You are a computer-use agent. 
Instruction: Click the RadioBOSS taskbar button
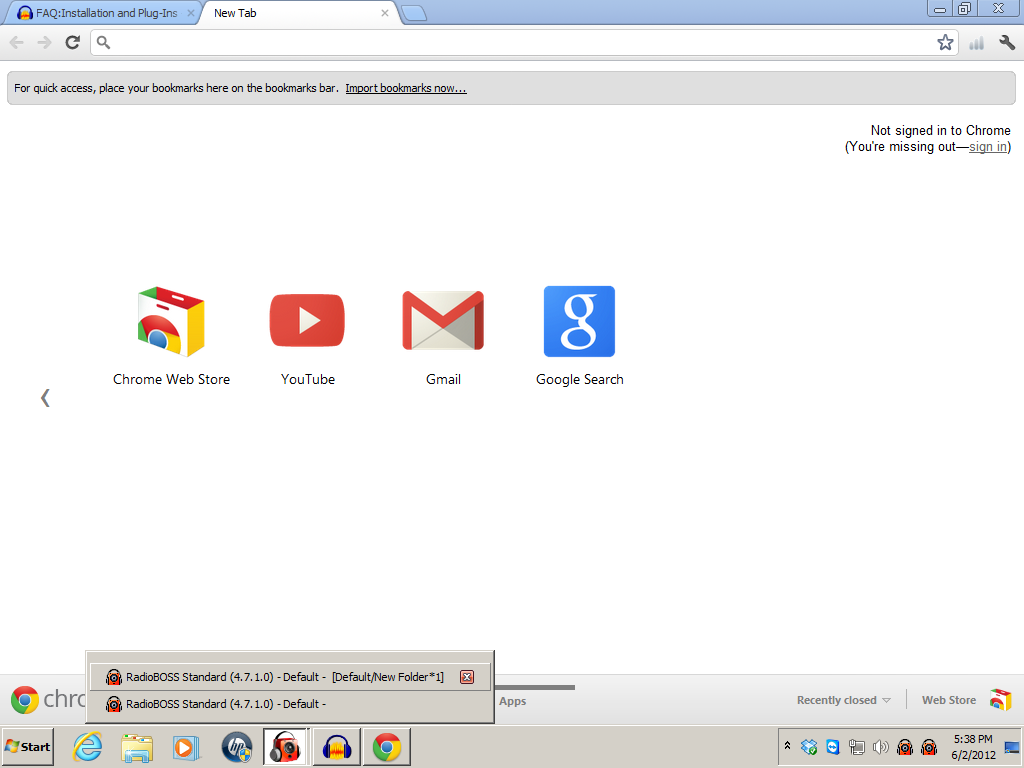coord(286,746)
